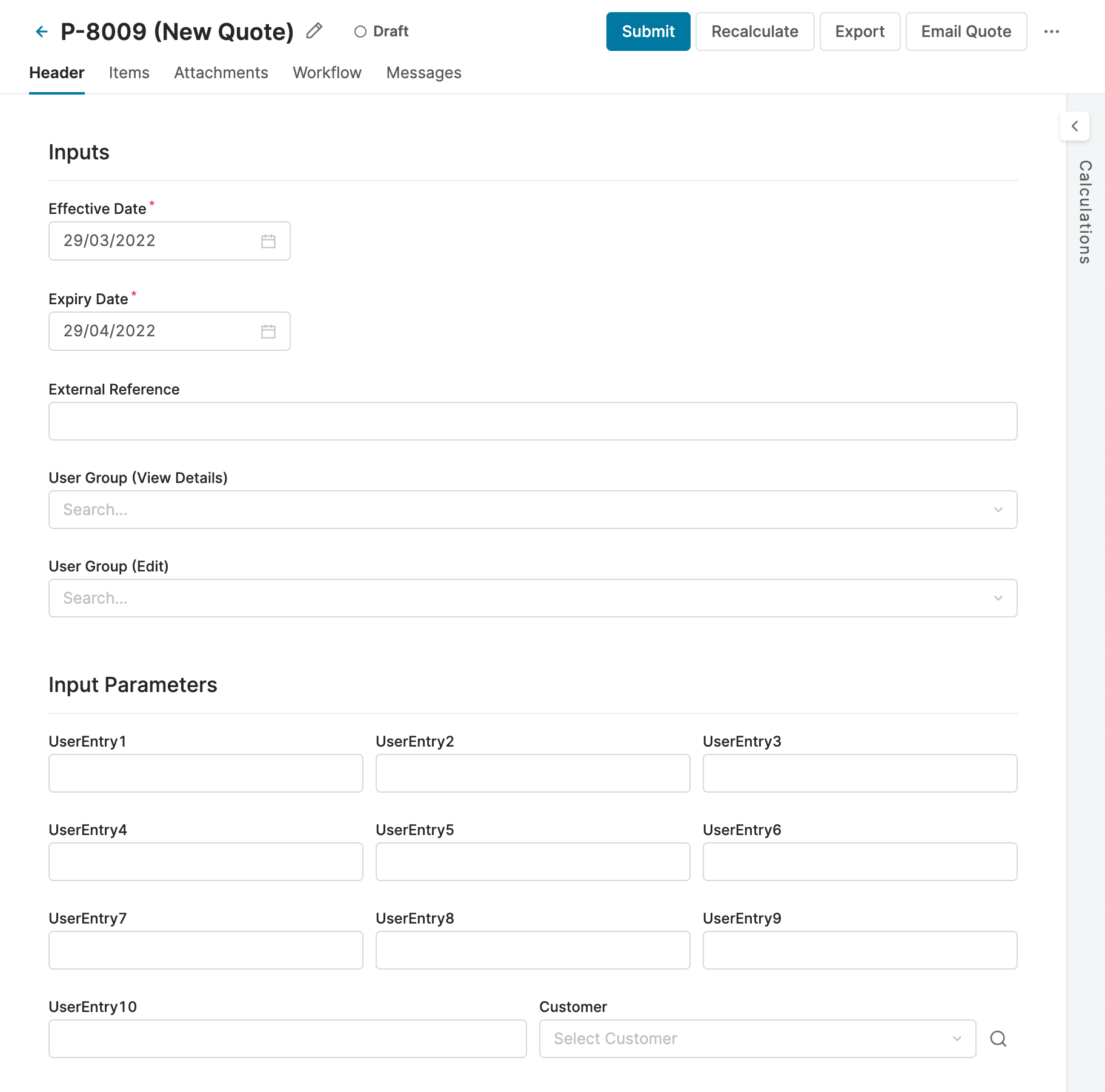This screenshot has width=1105, height=1092.
Task: Click Email Quote
Action: coord(966,32)
